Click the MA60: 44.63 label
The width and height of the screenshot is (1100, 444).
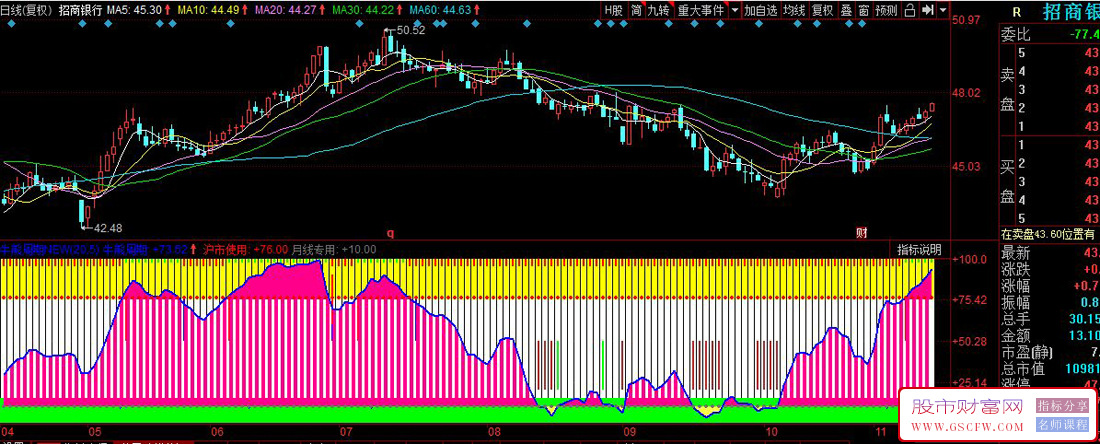pos(439,11)
